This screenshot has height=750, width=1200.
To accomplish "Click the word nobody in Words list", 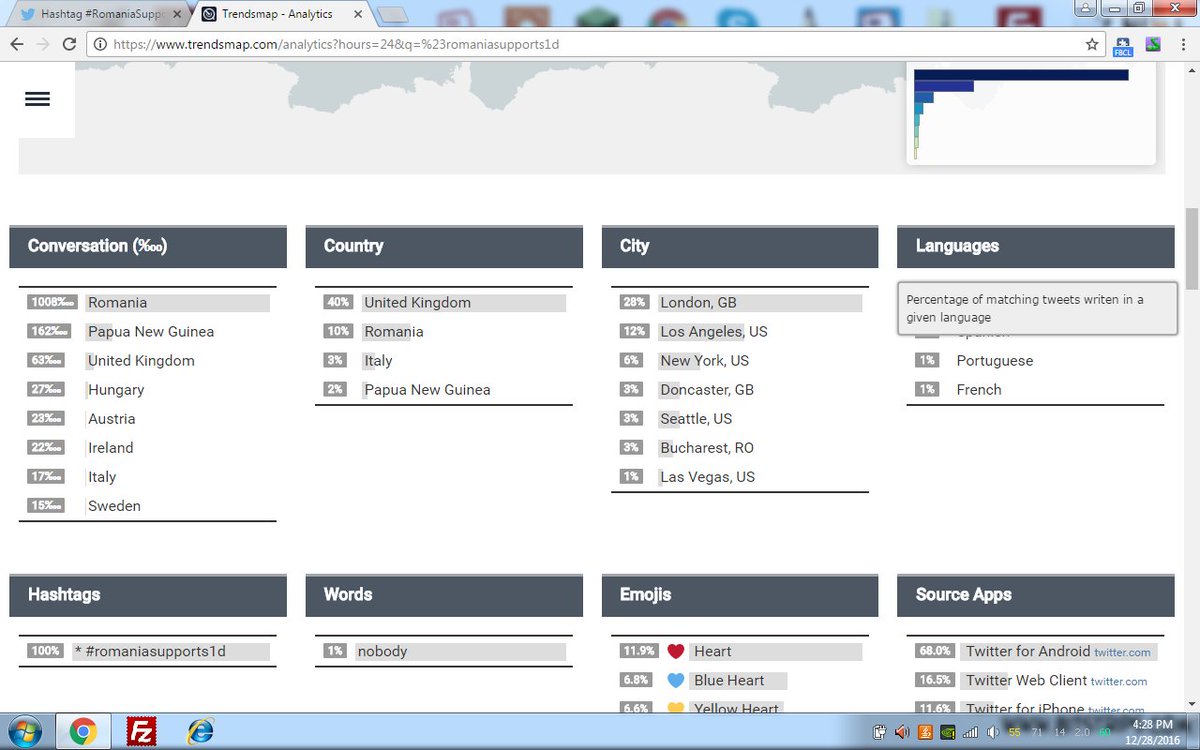I will [x=382, y=651].
